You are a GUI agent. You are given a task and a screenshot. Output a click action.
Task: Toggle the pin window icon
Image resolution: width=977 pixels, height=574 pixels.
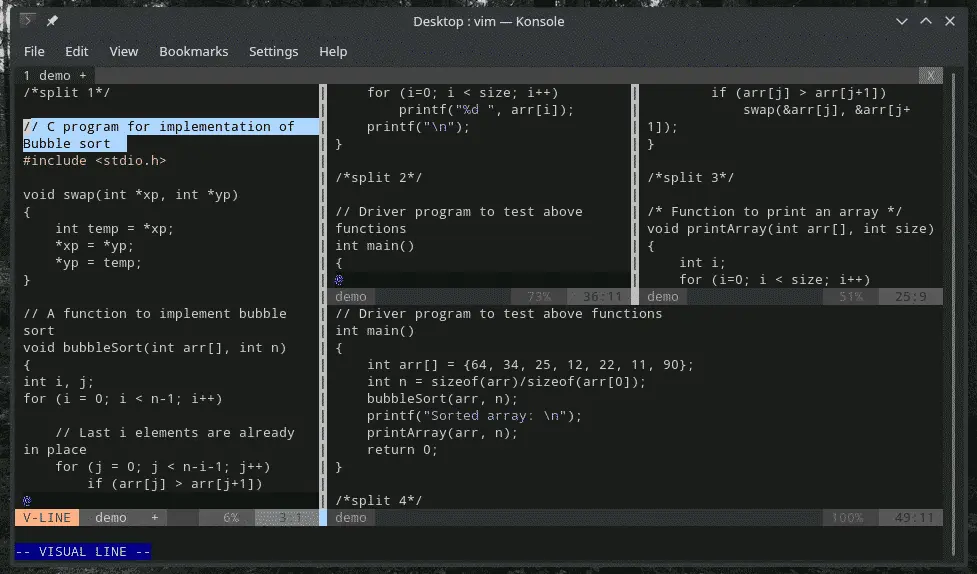coord(52,21)
